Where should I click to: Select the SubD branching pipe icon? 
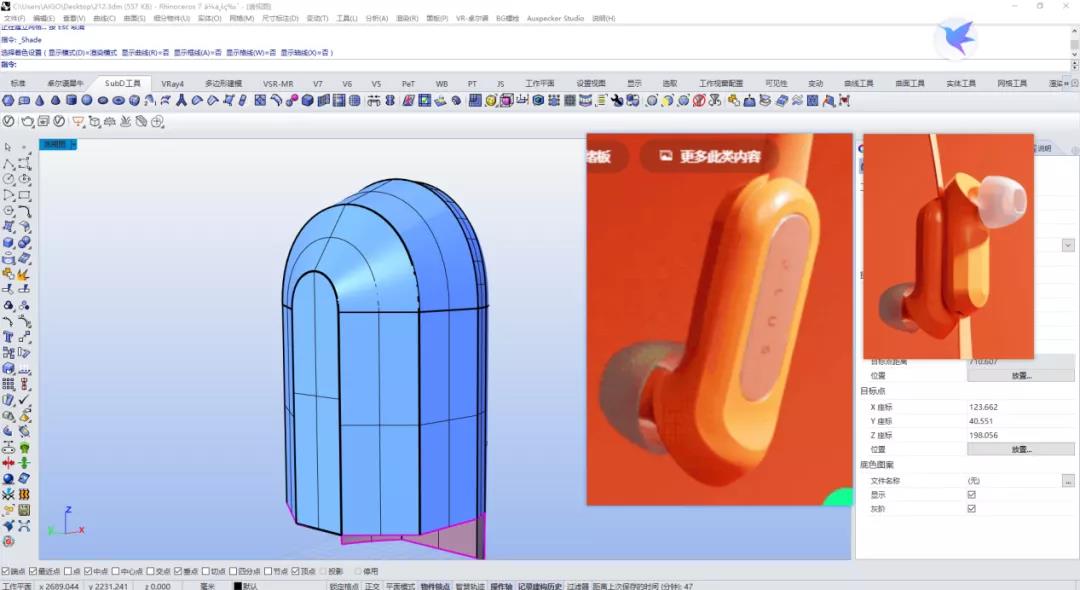tap(181, 101)
